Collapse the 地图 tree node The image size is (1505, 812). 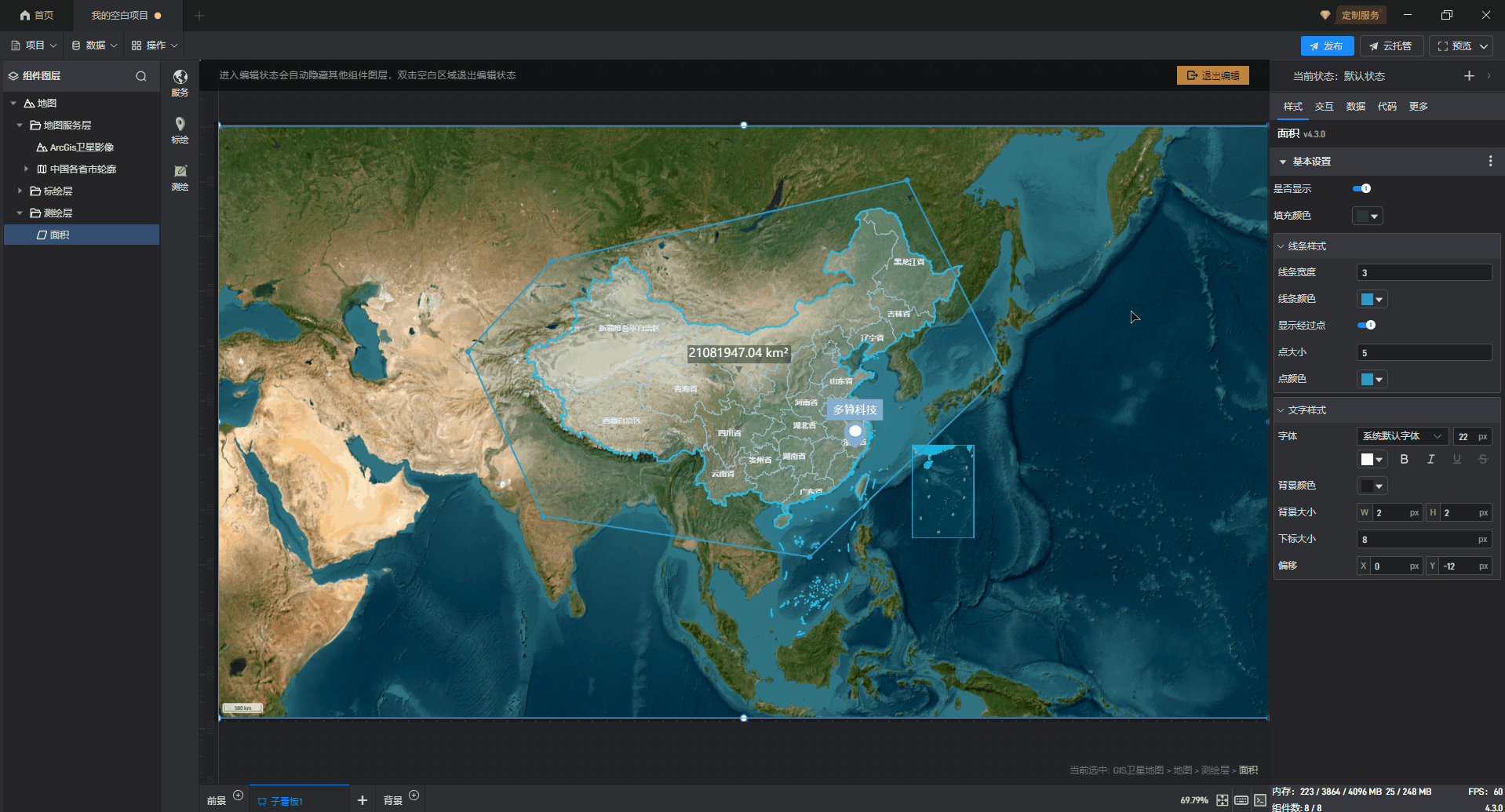[x=13, y=104]
